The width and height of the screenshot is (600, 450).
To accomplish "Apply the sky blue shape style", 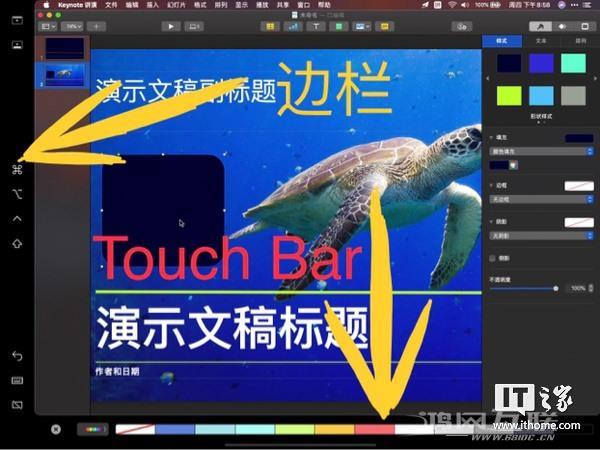I will pos(541,95).
